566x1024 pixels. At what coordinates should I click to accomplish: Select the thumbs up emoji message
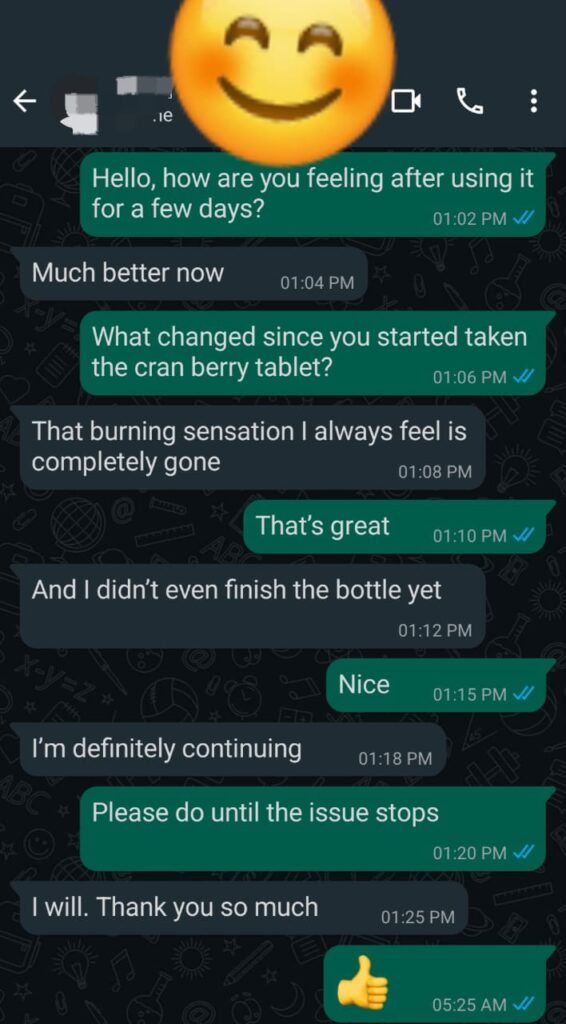(435, 984)
